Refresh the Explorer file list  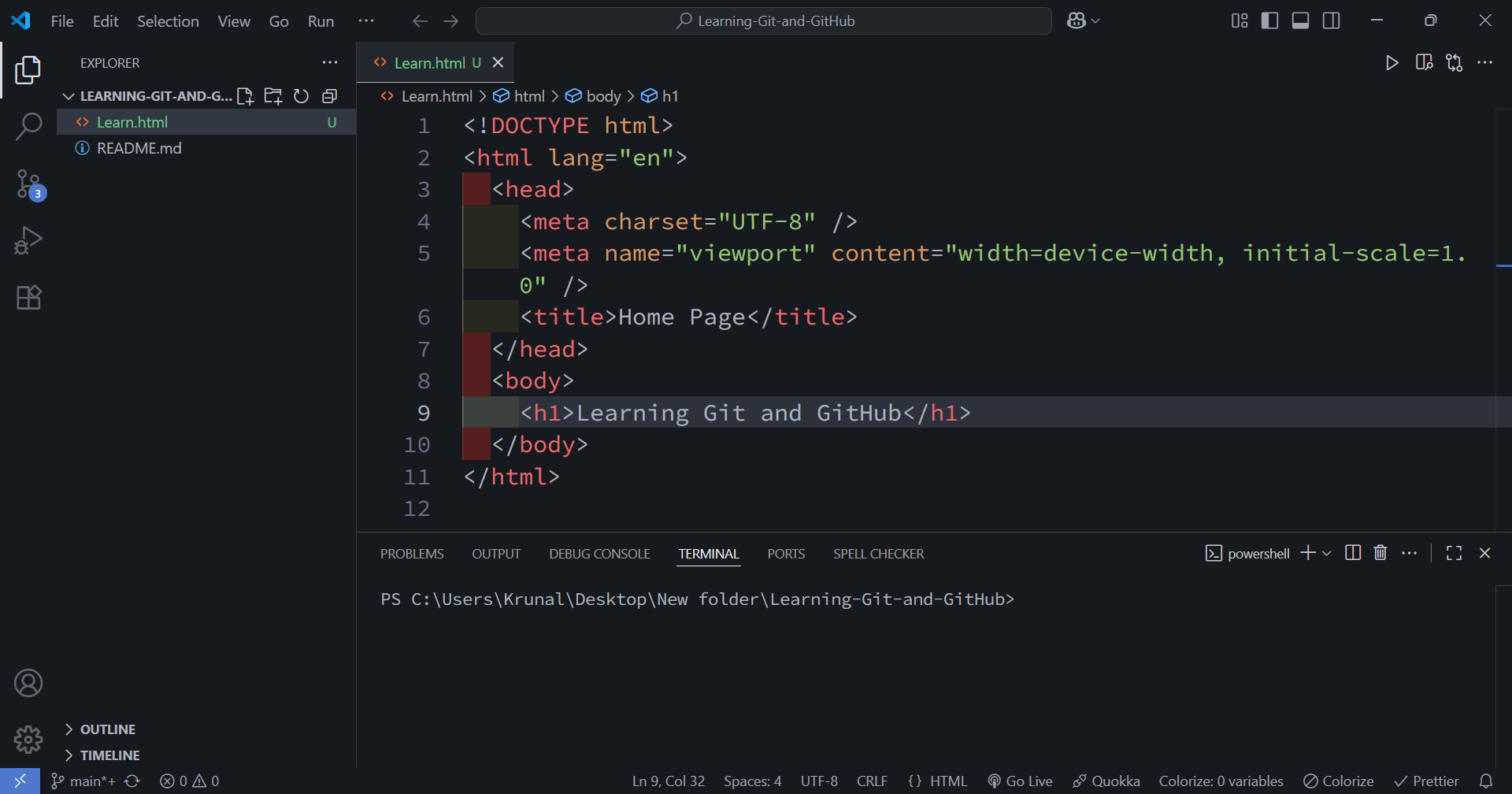click(301, 96)
